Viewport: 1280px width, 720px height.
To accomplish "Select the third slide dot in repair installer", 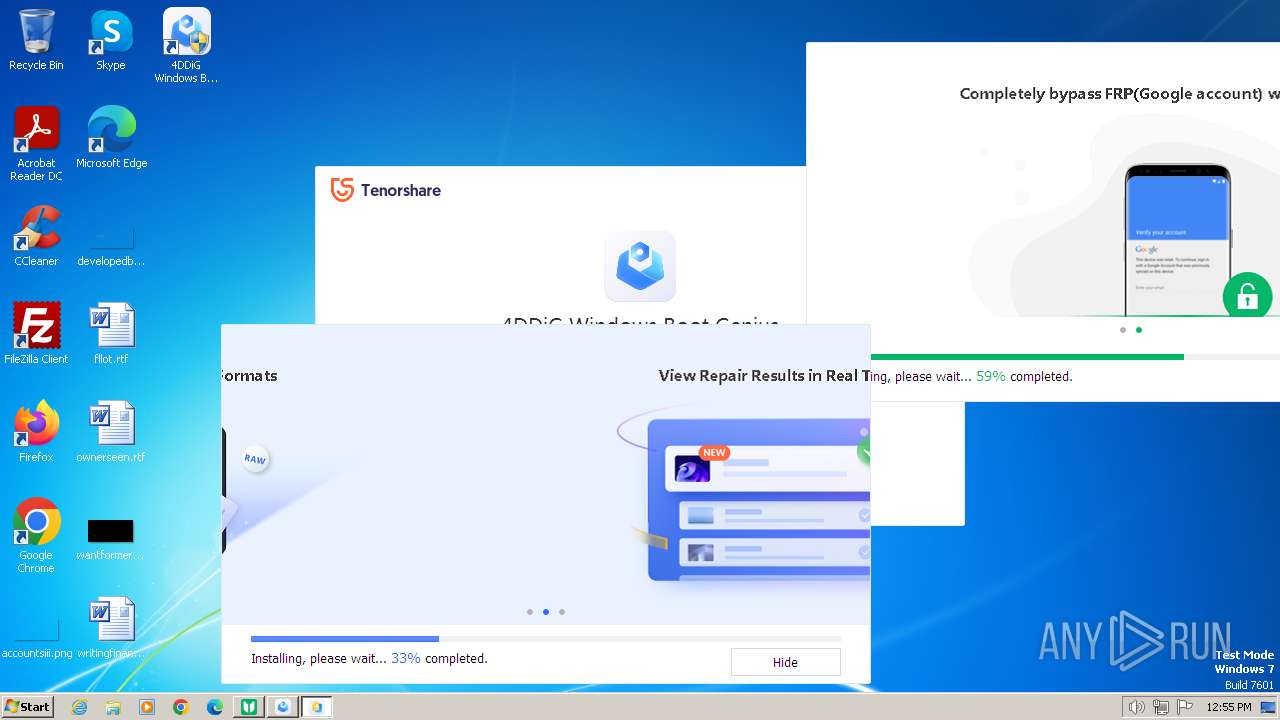I will (562, 612).
